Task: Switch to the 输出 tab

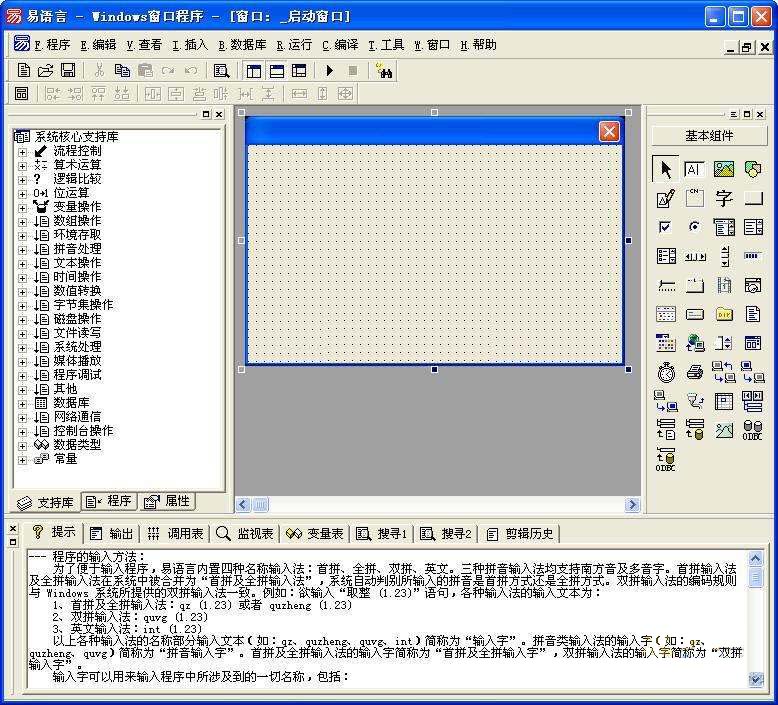Action: point(111,533)
